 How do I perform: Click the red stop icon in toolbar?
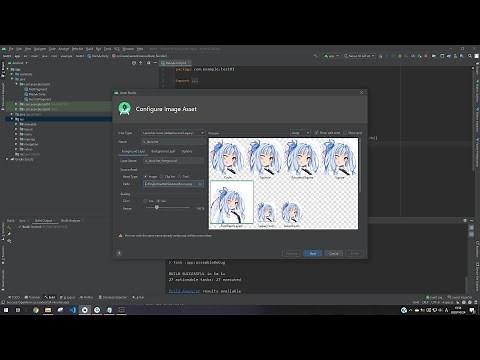[426, 56]
